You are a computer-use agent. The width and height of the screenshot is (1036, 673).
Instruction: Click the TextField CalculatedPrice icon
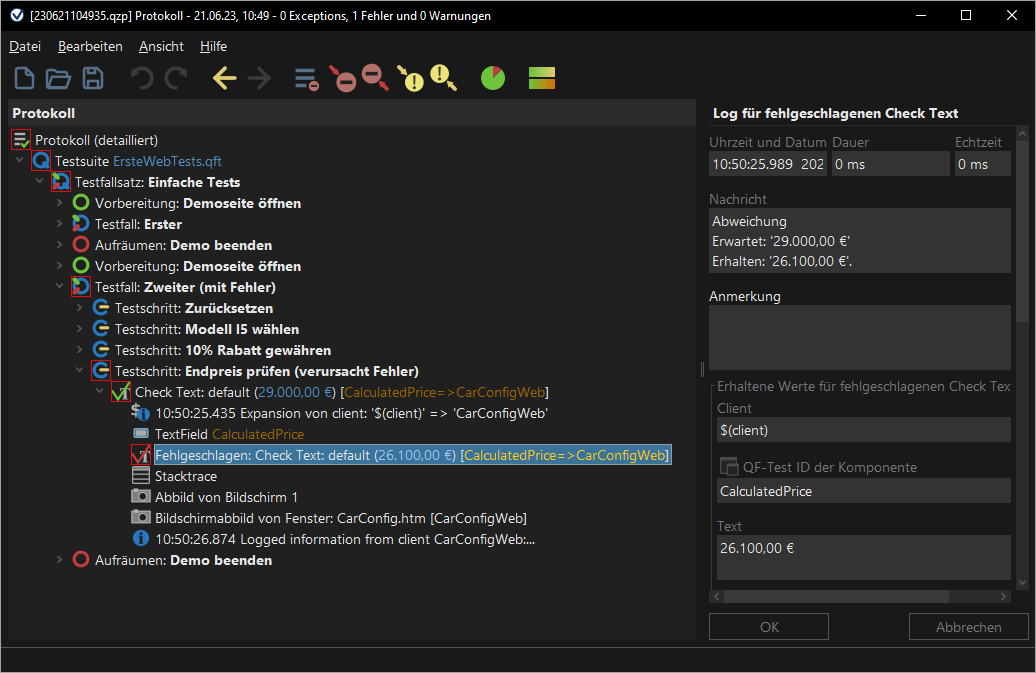point(141,433)
